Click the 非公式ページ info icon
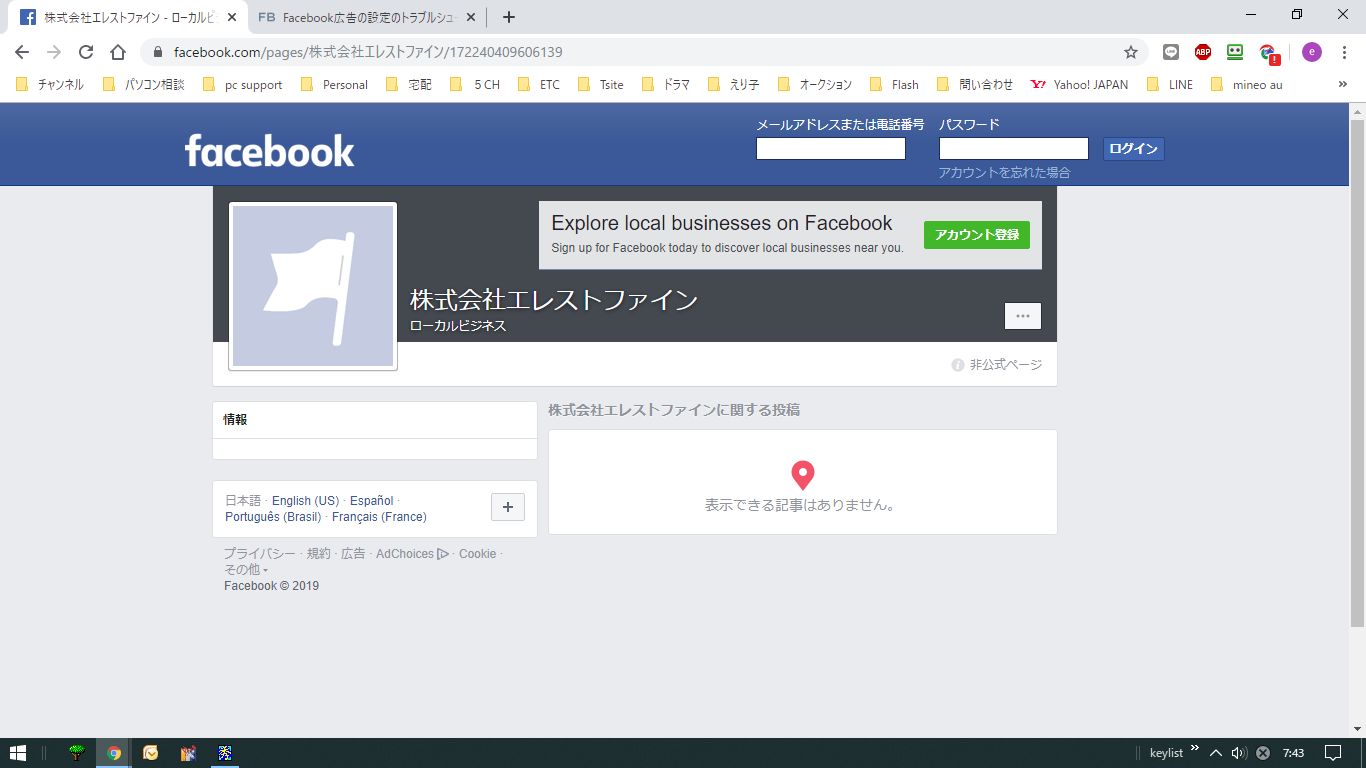Image resolution: width=1366 pixels, height=768 pixels. point(957,365)
